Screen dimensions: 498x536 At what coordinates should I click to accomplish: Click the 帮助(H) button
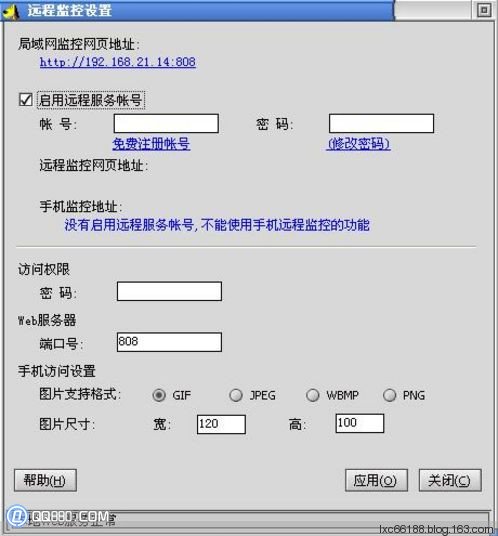point(45,480)
